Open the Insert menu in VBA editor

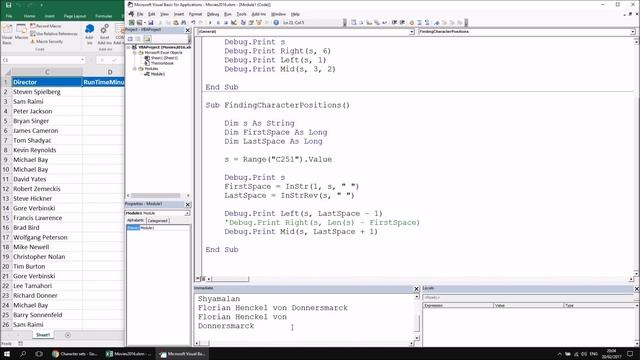179,14
